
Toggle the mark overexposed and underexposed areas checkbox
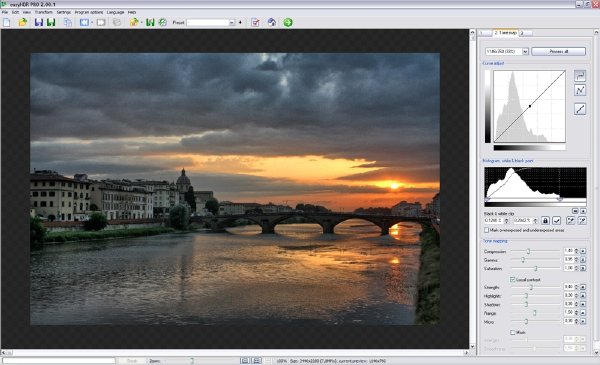486,230
